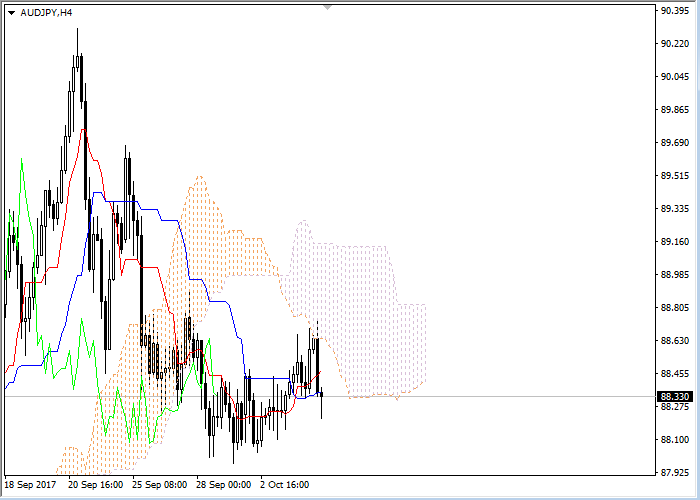Screen dimensions: 700x500
Task: Click the 2 Oct 16:00 time label
Action: (x=285, y=485)
